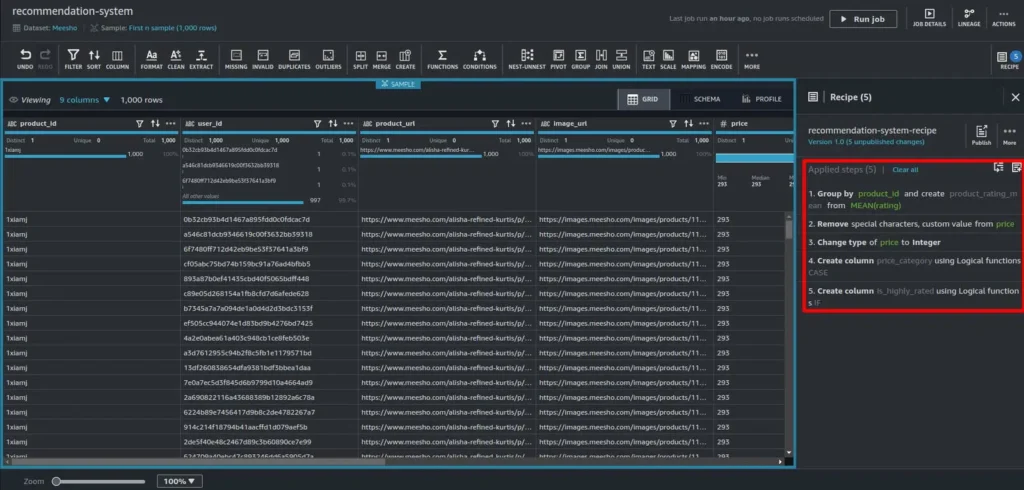Image resolution: width=1024 pixels, height=490 pixels.
Task: Click the Run job button
Action: (x=863, y=19)
